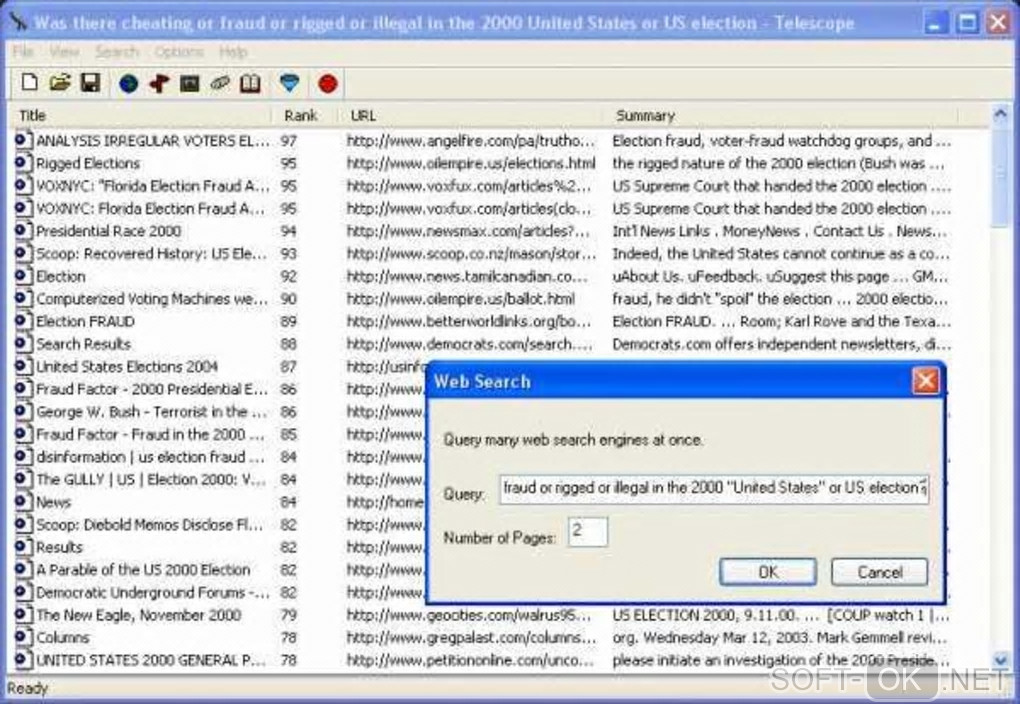Click the Save floppy disk icon

90,83
